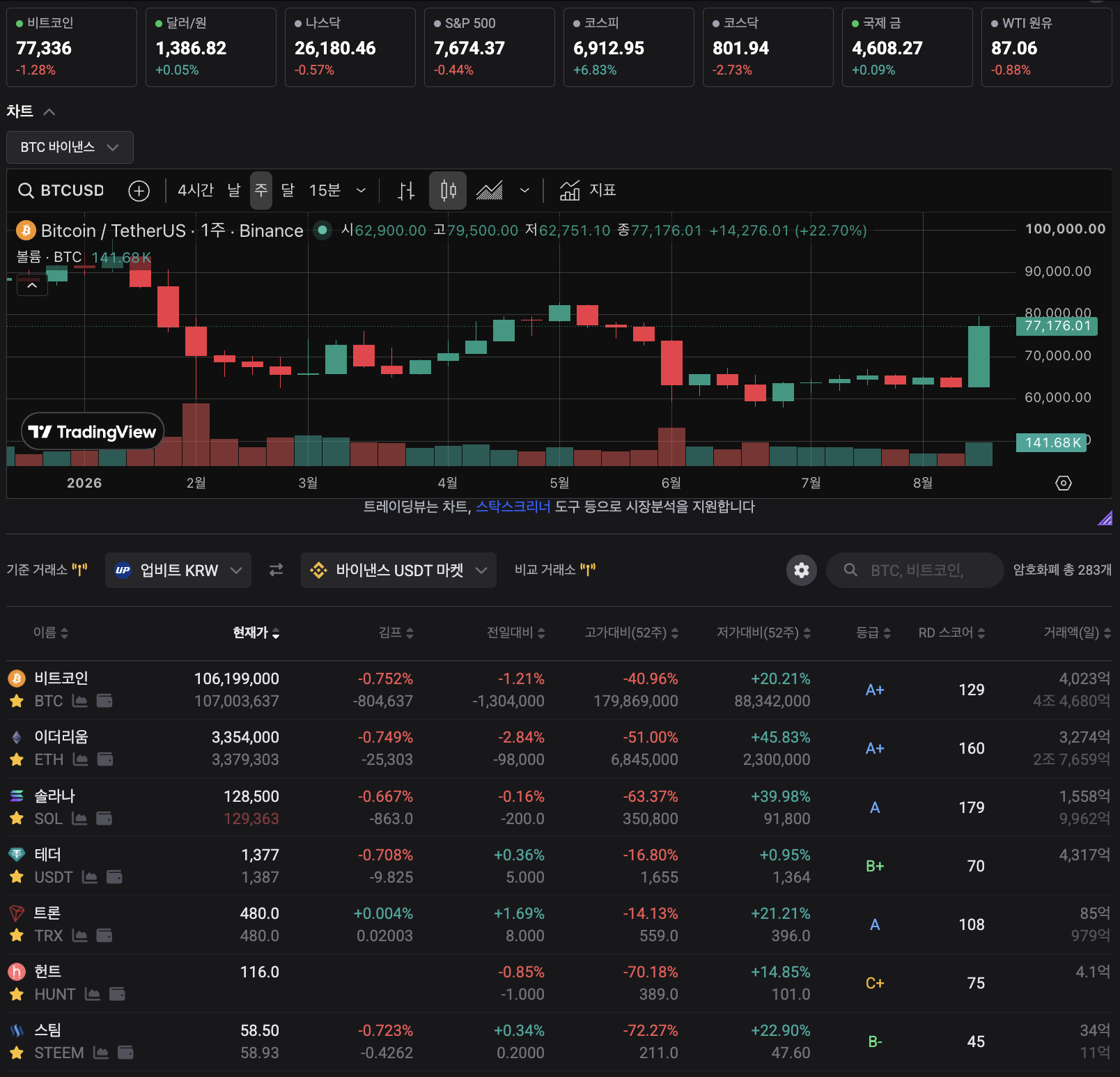Sort by 전일대비 column header
This screenshot has height=1077, width=1120.
point(515,633)
